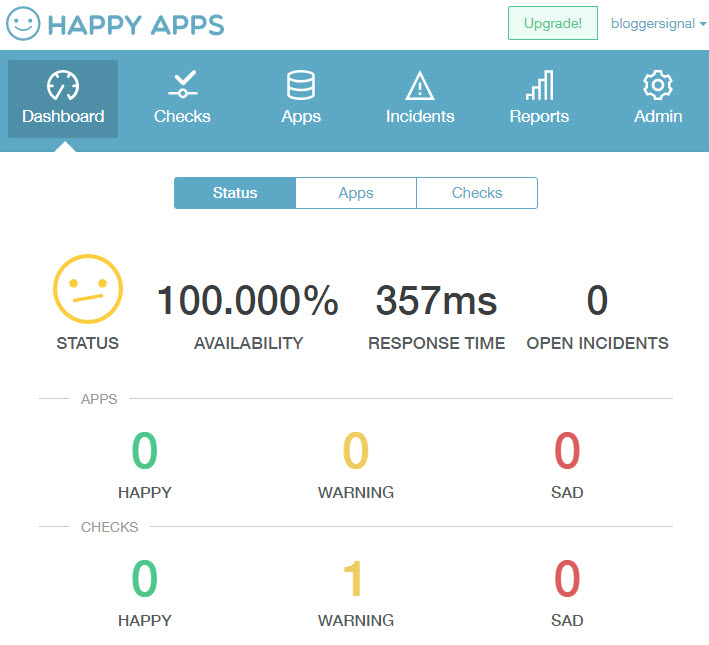Click the OPEN INCIDENTS label
Screen dimensions: 709x645
(x=597, y=343)
